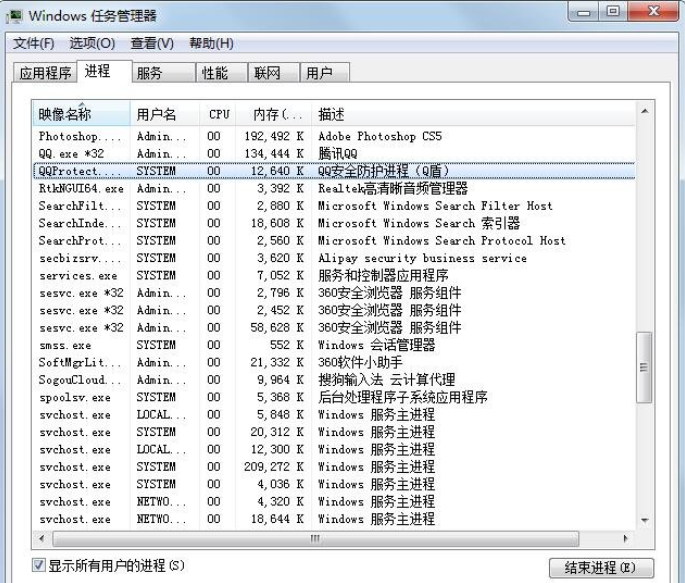Sort by 映像名称 column header

pyautogui.click(x=82, y=114)
